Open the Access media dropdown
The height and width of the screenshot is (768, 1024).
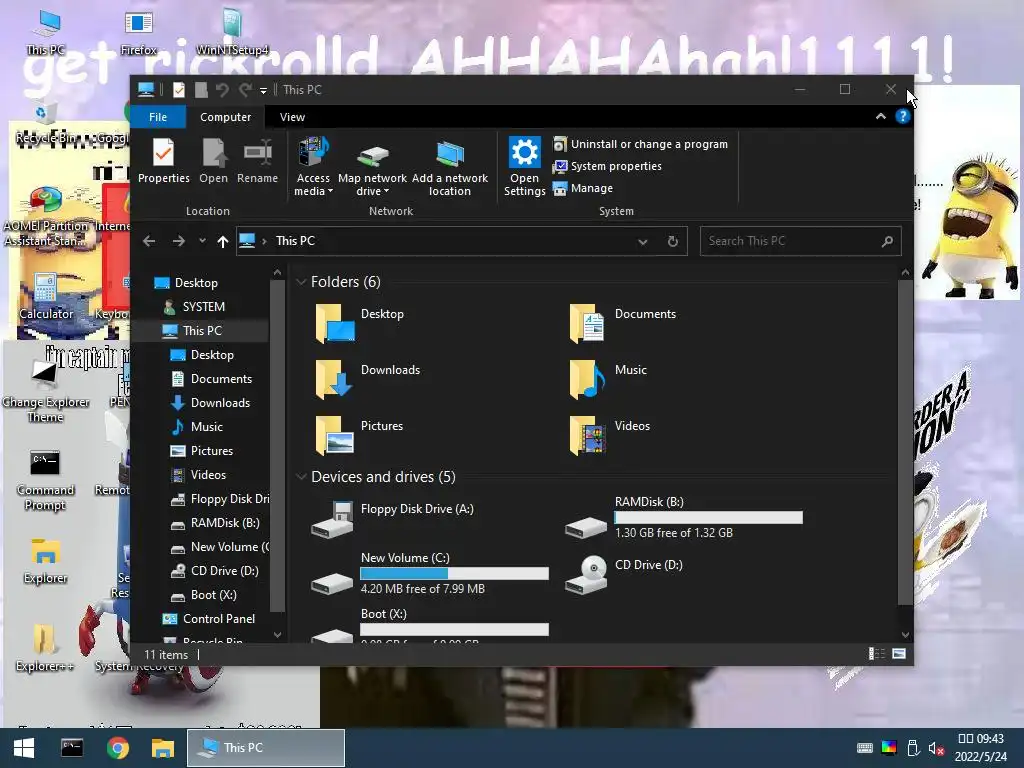[313, 167]
